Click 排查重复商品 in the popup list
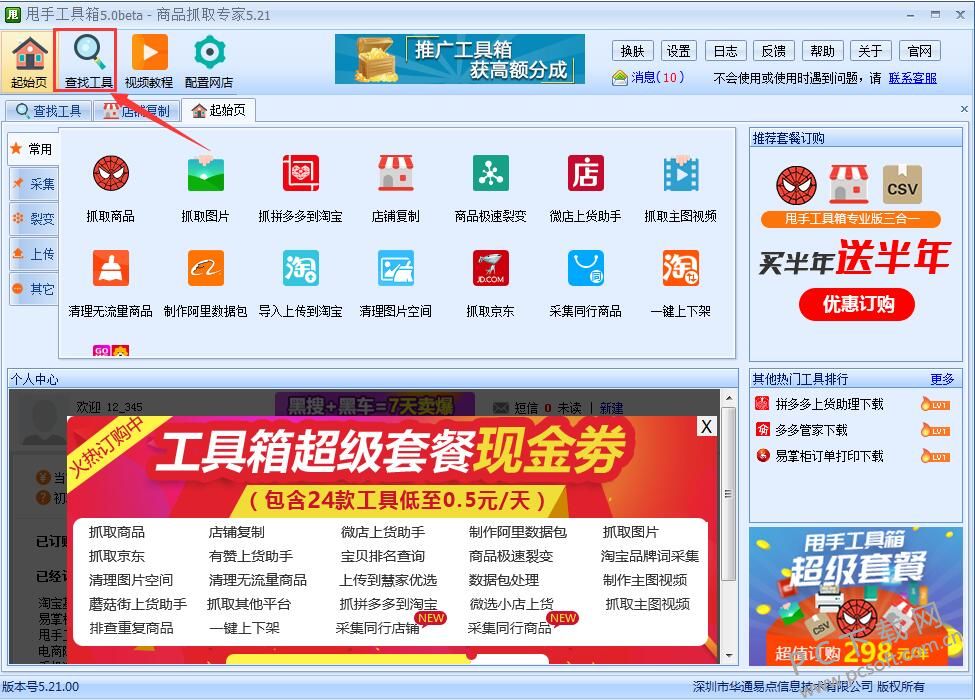975x700 pixels. click(131, 628)
